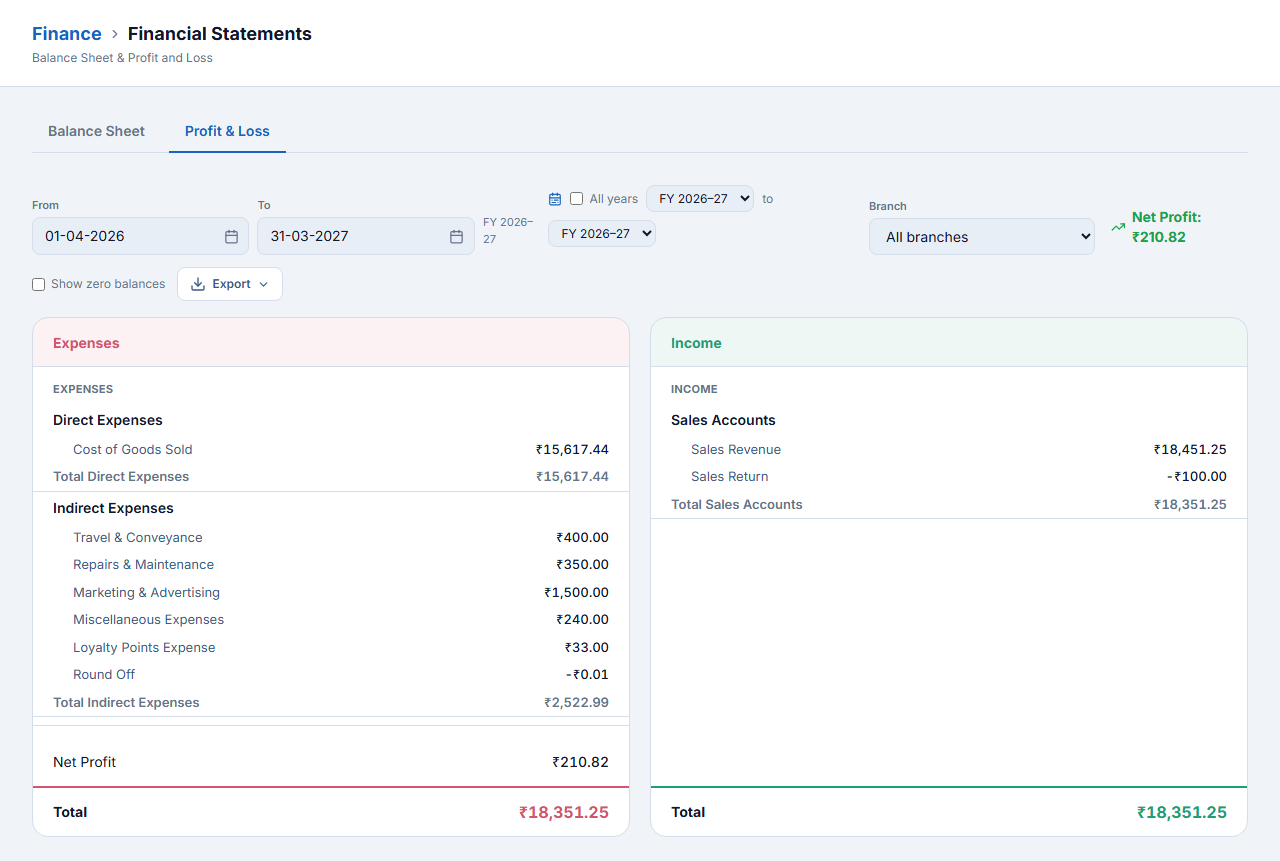Click the green Net Profit trend icon
1280x861 pixels.
(1118, 228)
